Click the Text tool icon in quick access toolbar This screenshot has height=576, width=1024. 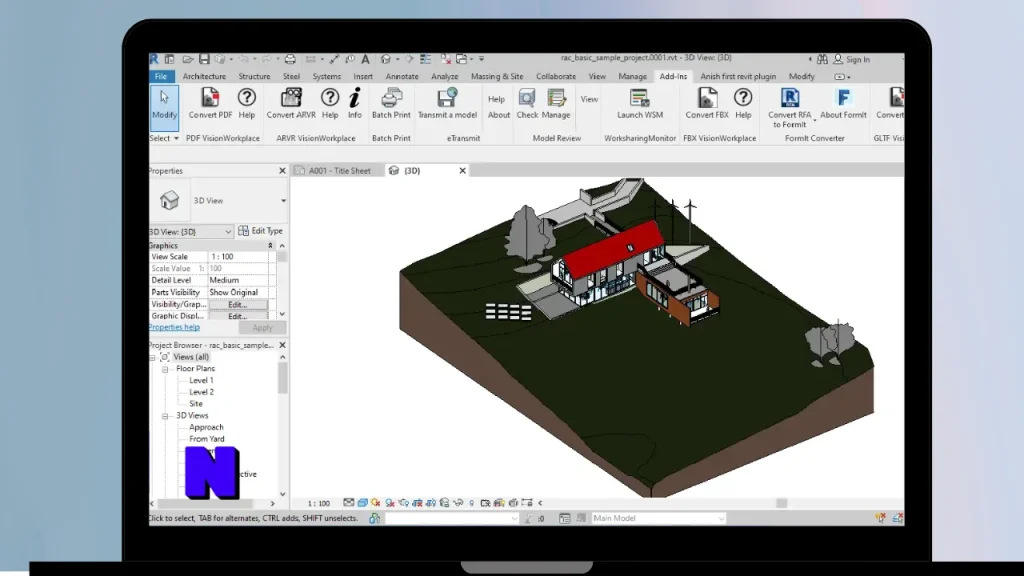point(366,59)
